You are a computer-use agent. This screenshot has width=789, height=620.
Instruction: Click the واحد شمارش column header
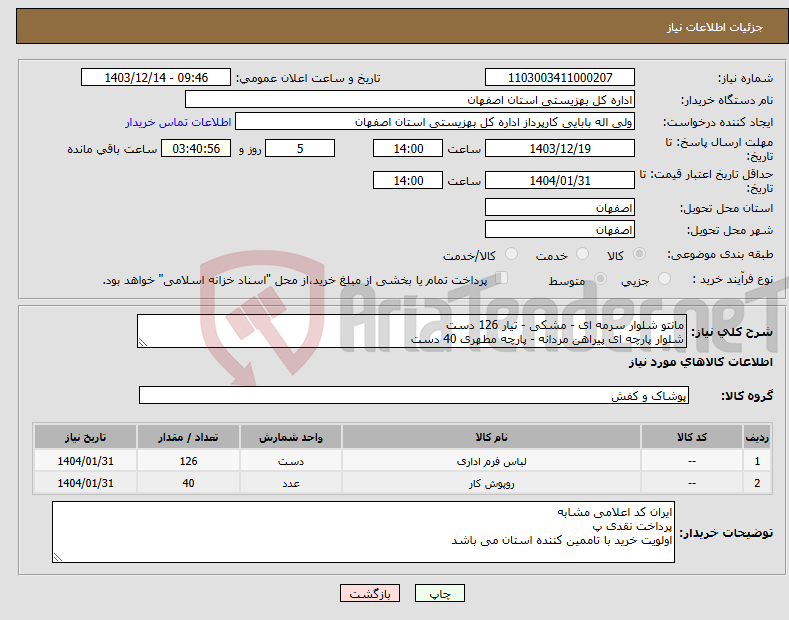click(x=291, y=437)
